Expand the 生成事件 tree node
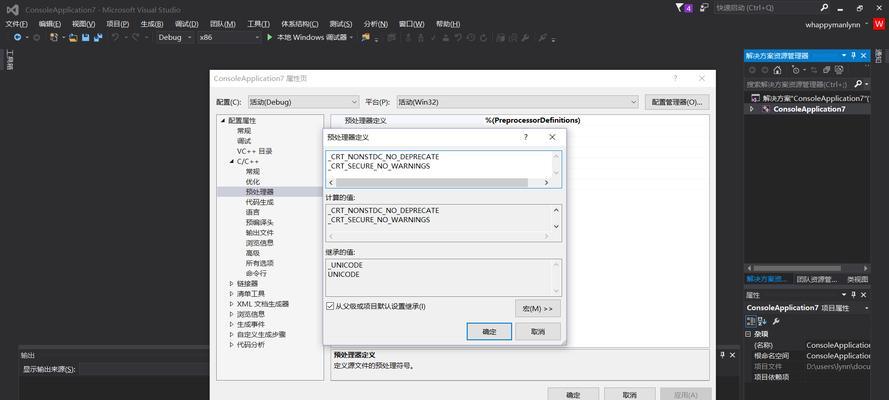Image resolution: width=889 pixels, height=400 pixels. pyautogui.click(x=231, y=324)
